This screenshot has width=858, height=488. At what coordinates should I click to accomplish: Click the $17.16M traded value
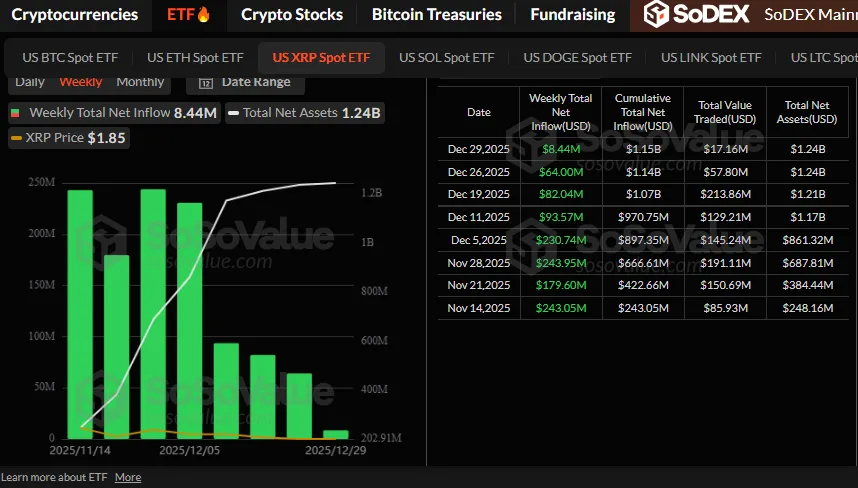(726, 149)
